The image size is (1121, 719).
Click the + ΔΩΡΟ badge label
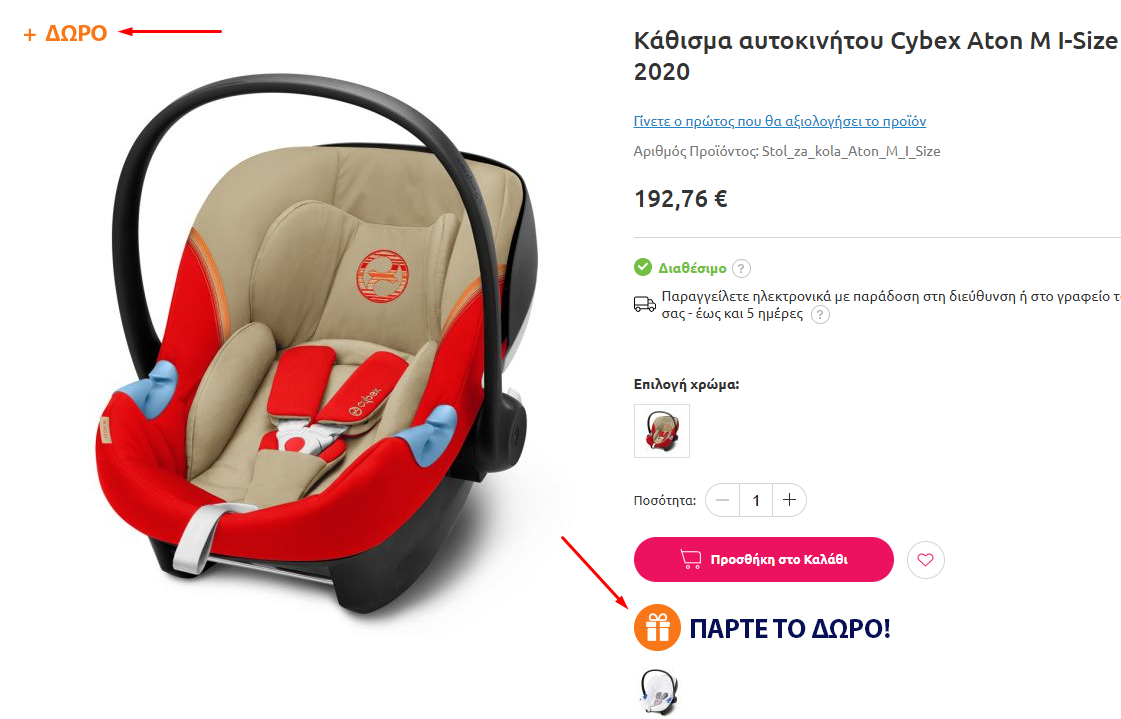(x=65, y=33)
